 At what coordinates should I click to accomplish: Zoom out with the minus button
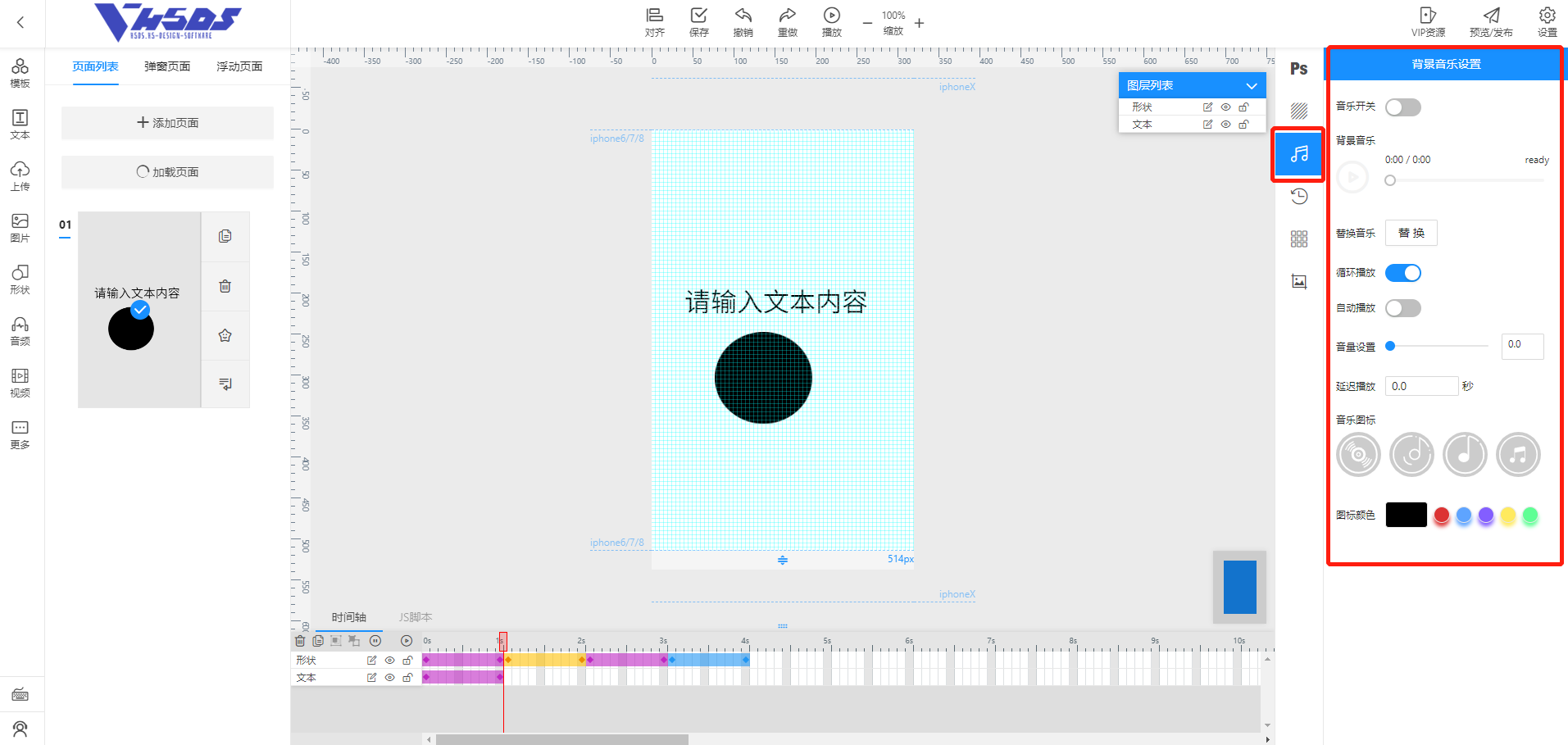867,23
